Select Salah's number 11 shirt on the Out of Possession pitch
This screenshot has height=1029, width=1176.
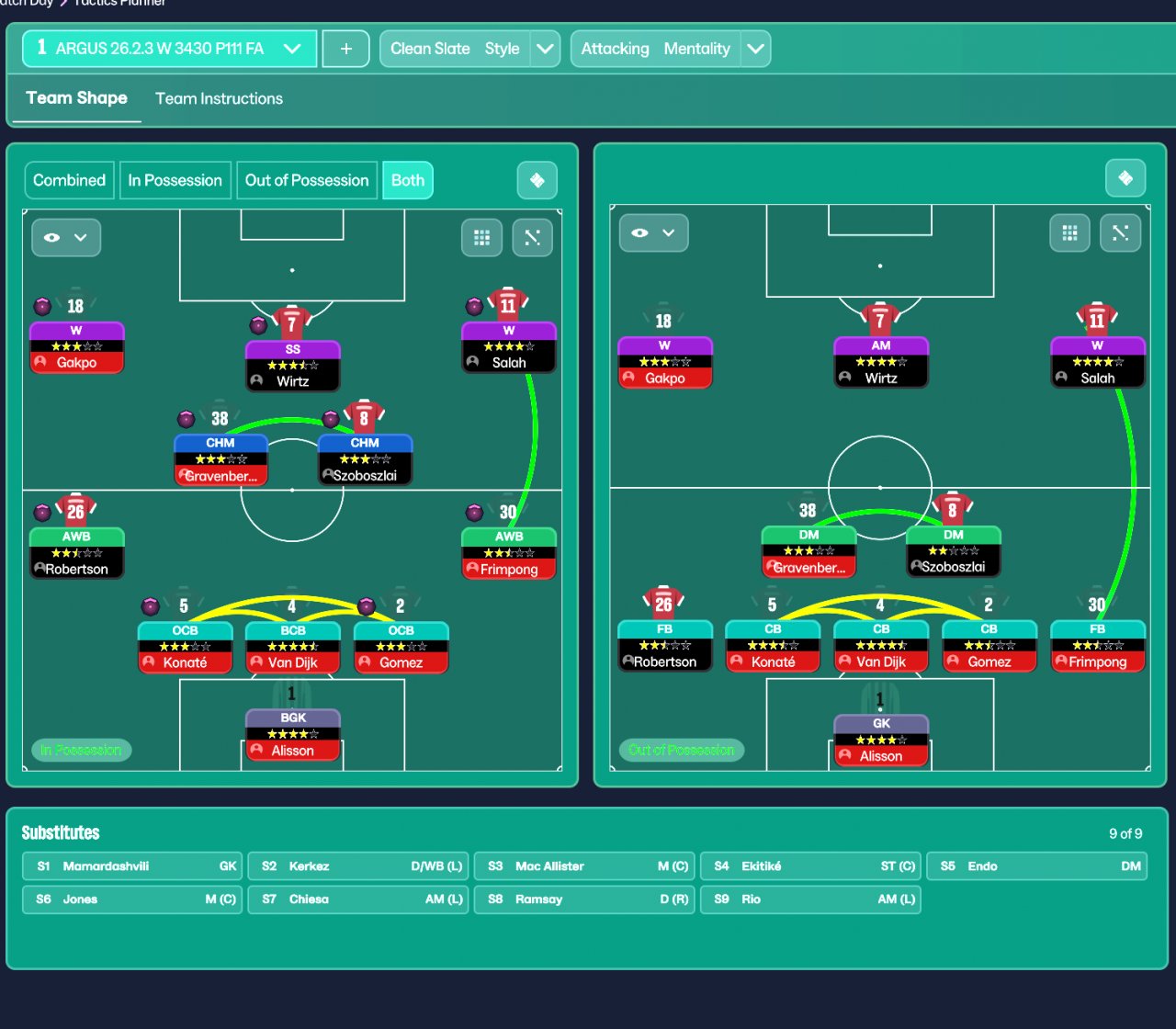click(x=1097, y=319)
